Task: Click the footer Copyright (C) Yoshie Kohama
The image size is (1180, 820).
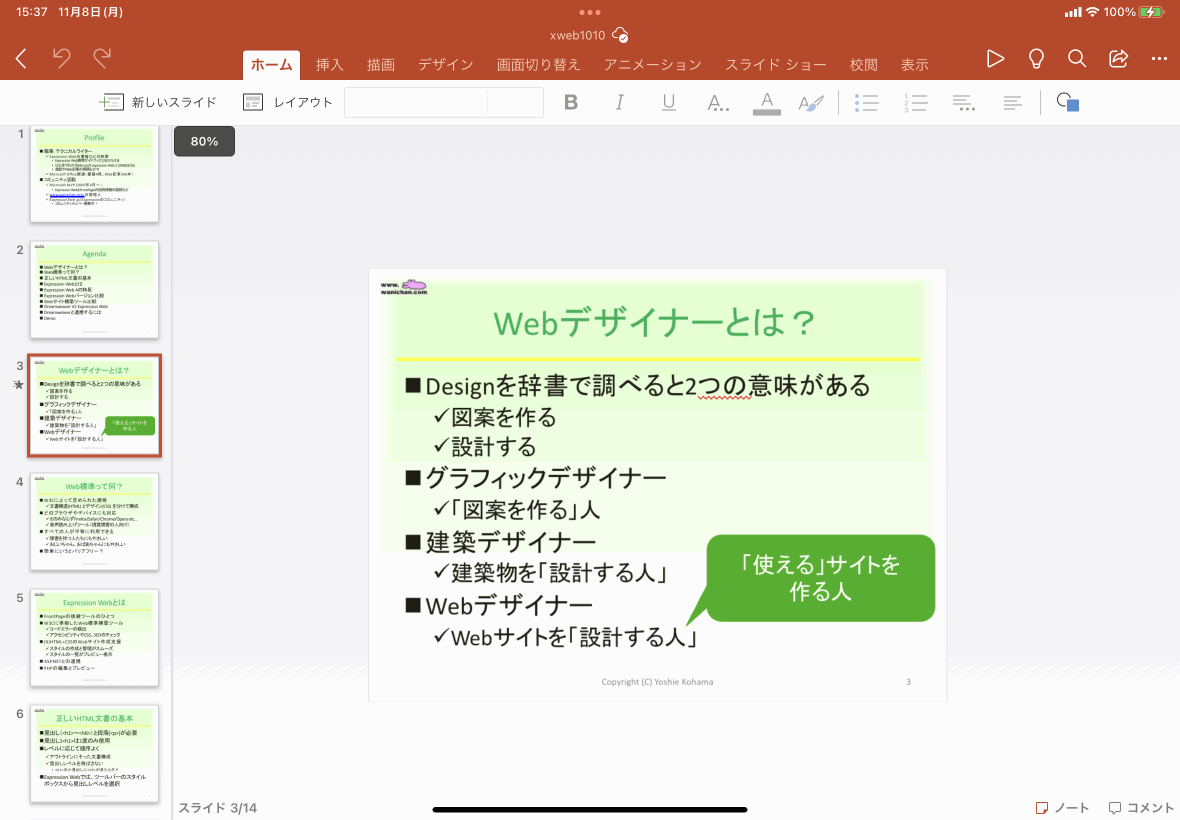Action: (x=657, y=682)
